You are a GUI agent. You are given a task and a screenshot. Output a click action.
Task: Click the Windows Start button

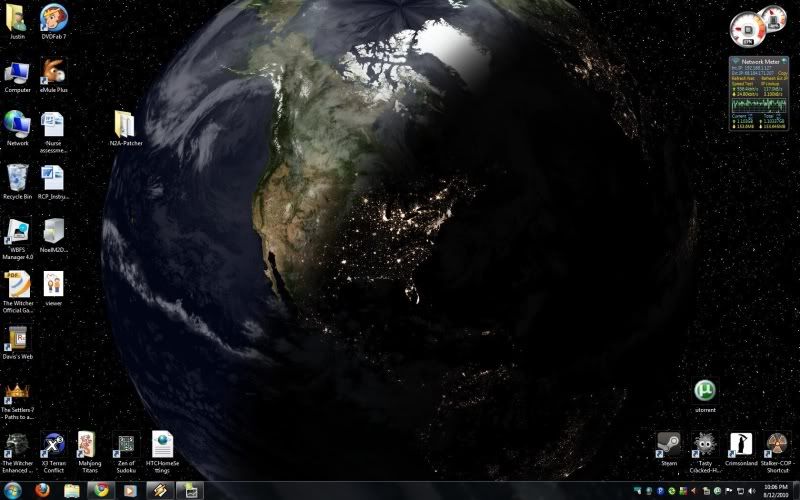tap(13, 490)
